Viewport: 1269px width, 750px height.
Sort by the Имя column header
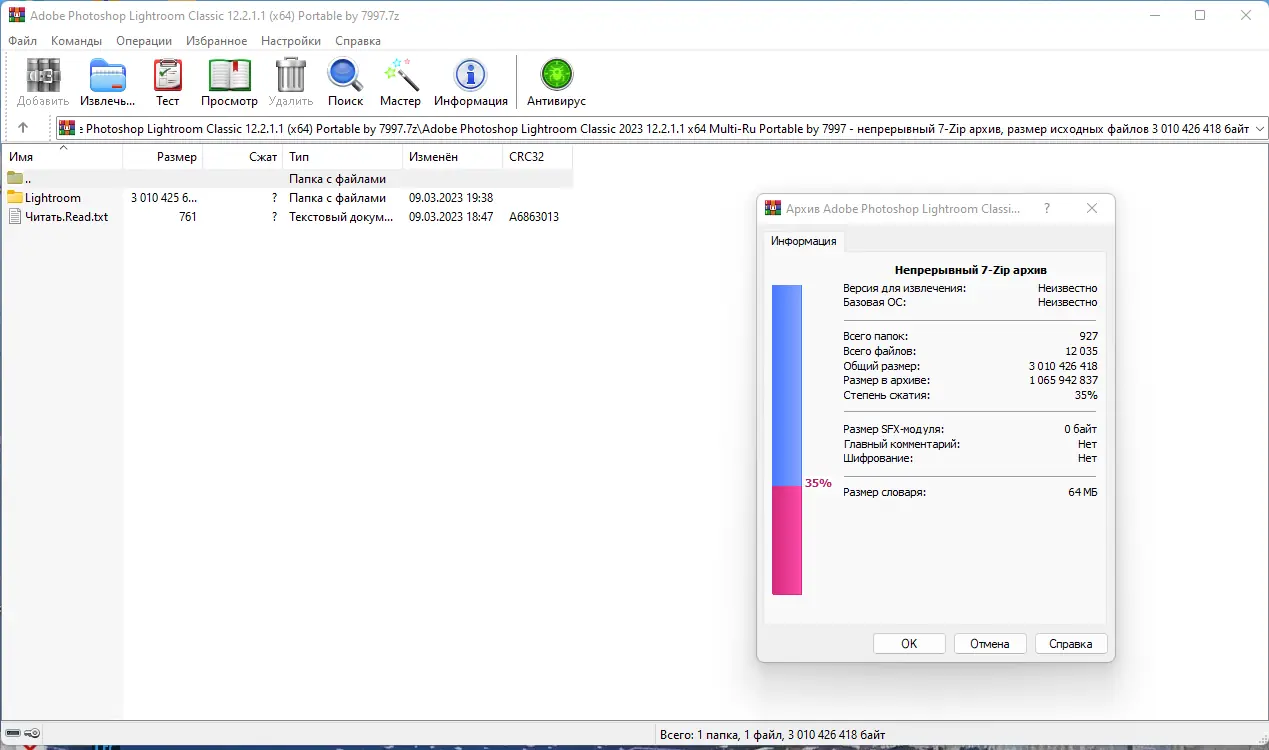point(62,157)
